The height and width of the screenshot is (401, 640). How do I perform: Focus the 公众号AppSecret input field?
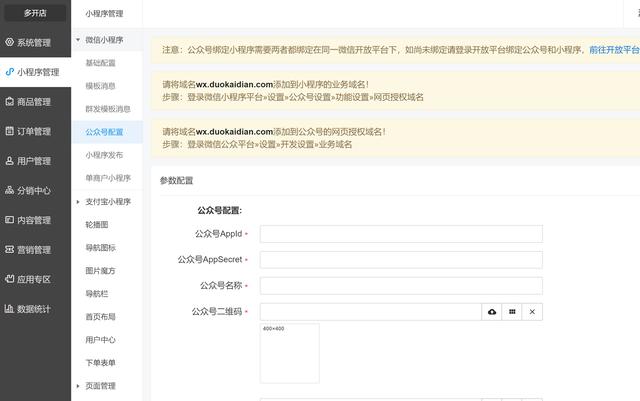pos(401,260)
